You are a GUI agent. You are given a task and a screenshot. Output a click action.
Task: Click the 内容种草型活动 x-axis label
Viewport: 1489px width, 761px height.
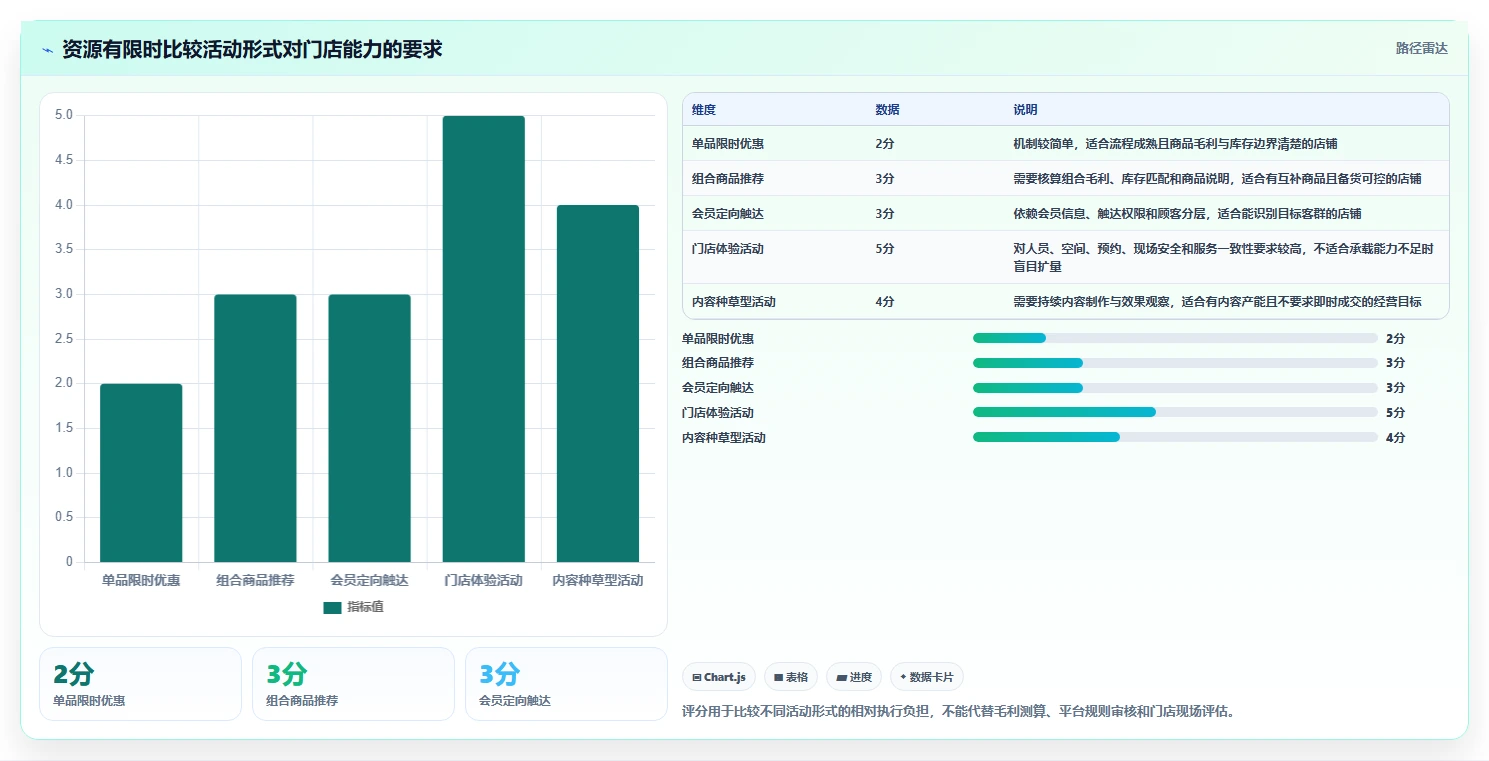[x=598, y=580]
